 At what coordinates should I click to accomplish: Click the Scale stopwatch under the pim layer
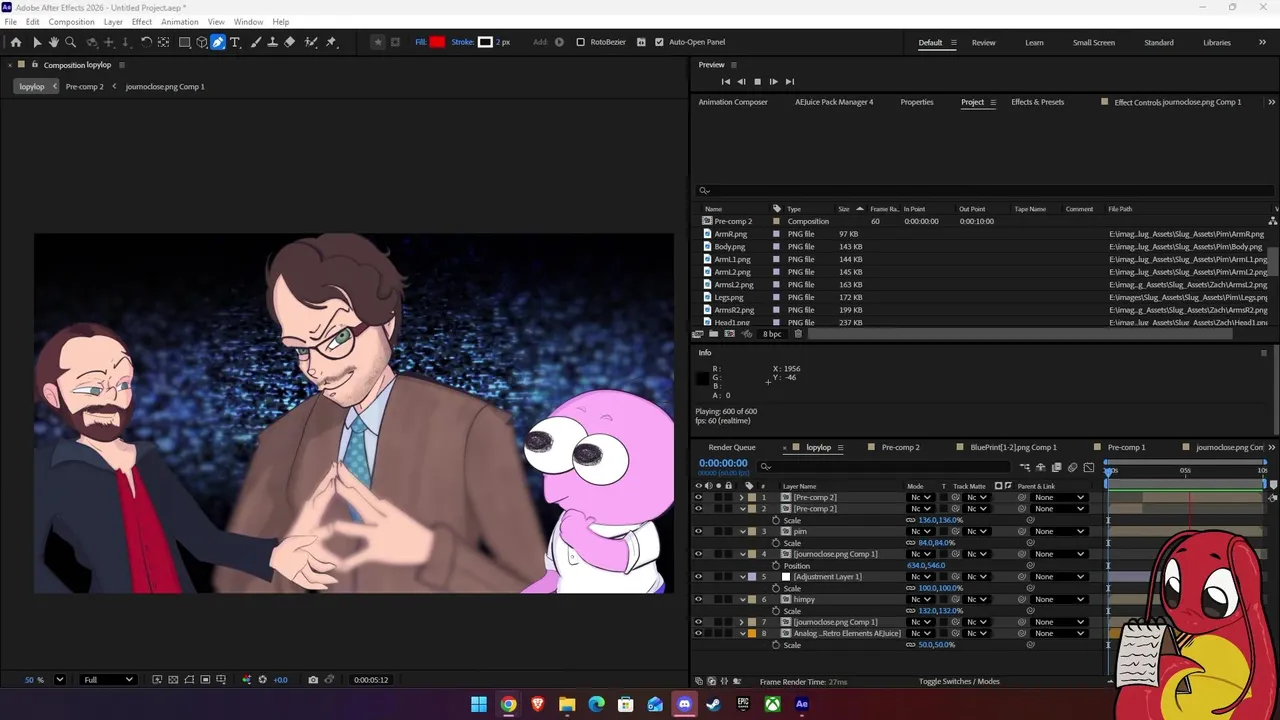[776, 543]
